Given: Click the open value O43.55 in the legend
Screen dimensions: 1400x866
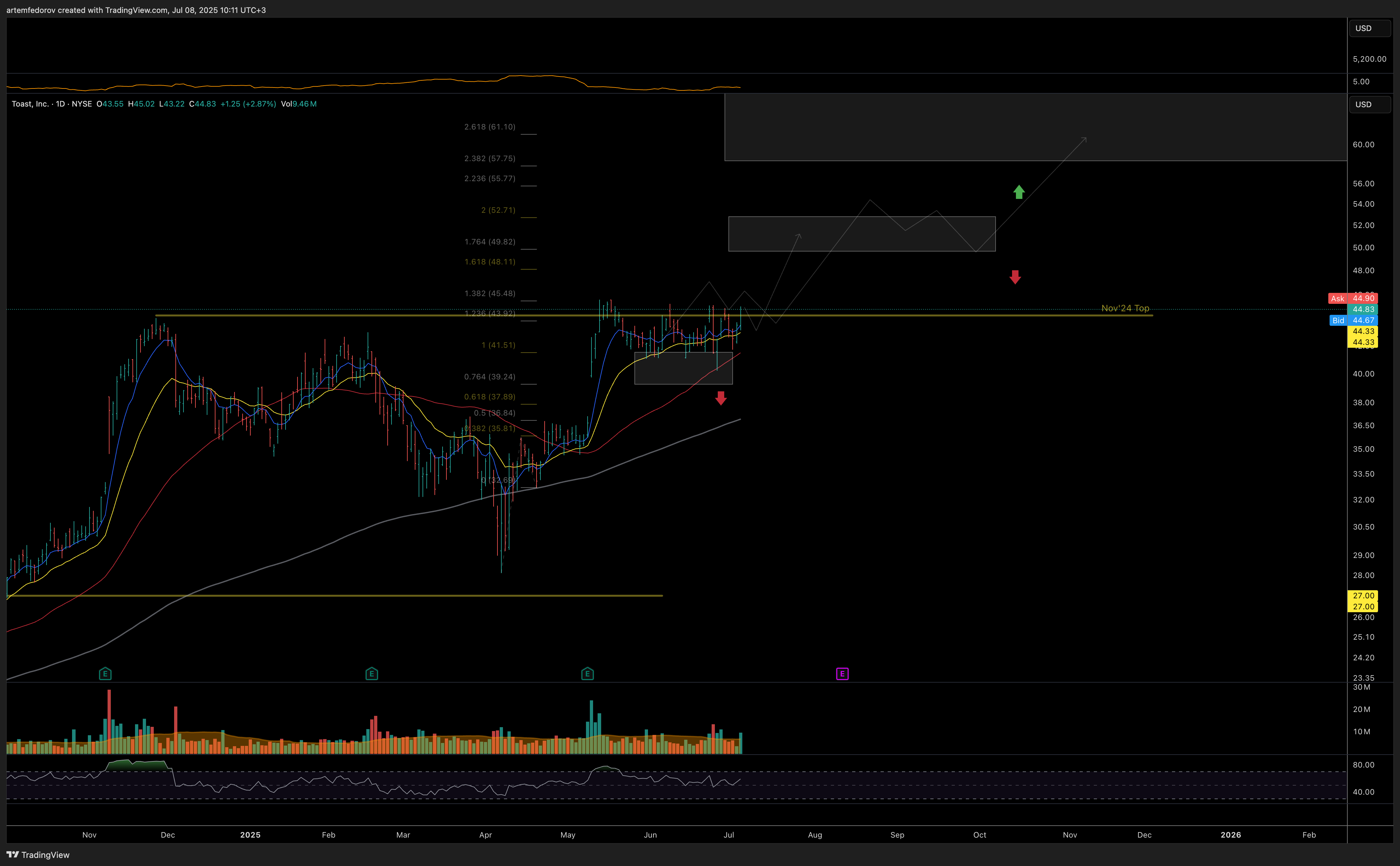Looking at the screenshot, I should pyautogui.click(x=110, y=104).
